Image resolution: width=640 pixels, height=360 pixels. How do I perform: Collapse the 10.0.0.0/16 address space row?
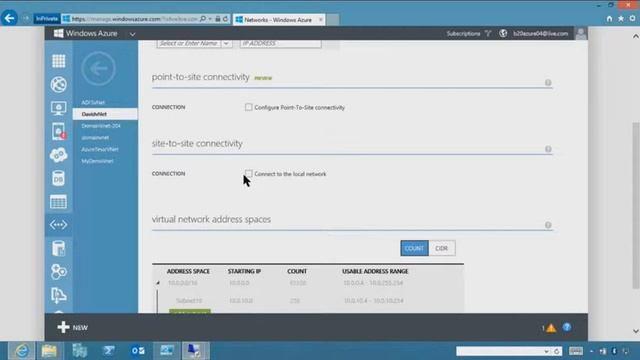(x=158, y=283)
